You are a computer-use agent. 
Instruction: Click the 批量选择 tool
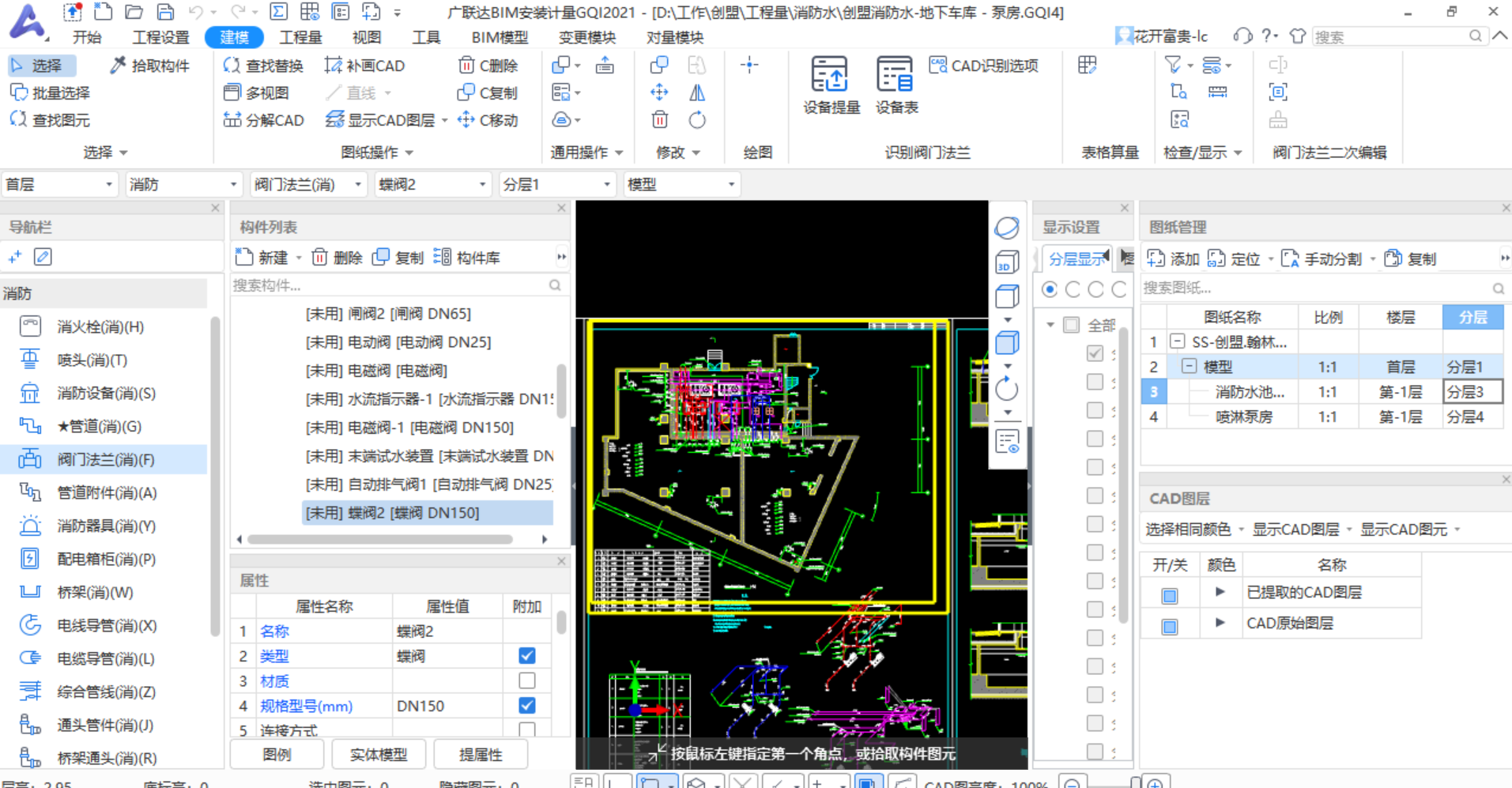50,92
